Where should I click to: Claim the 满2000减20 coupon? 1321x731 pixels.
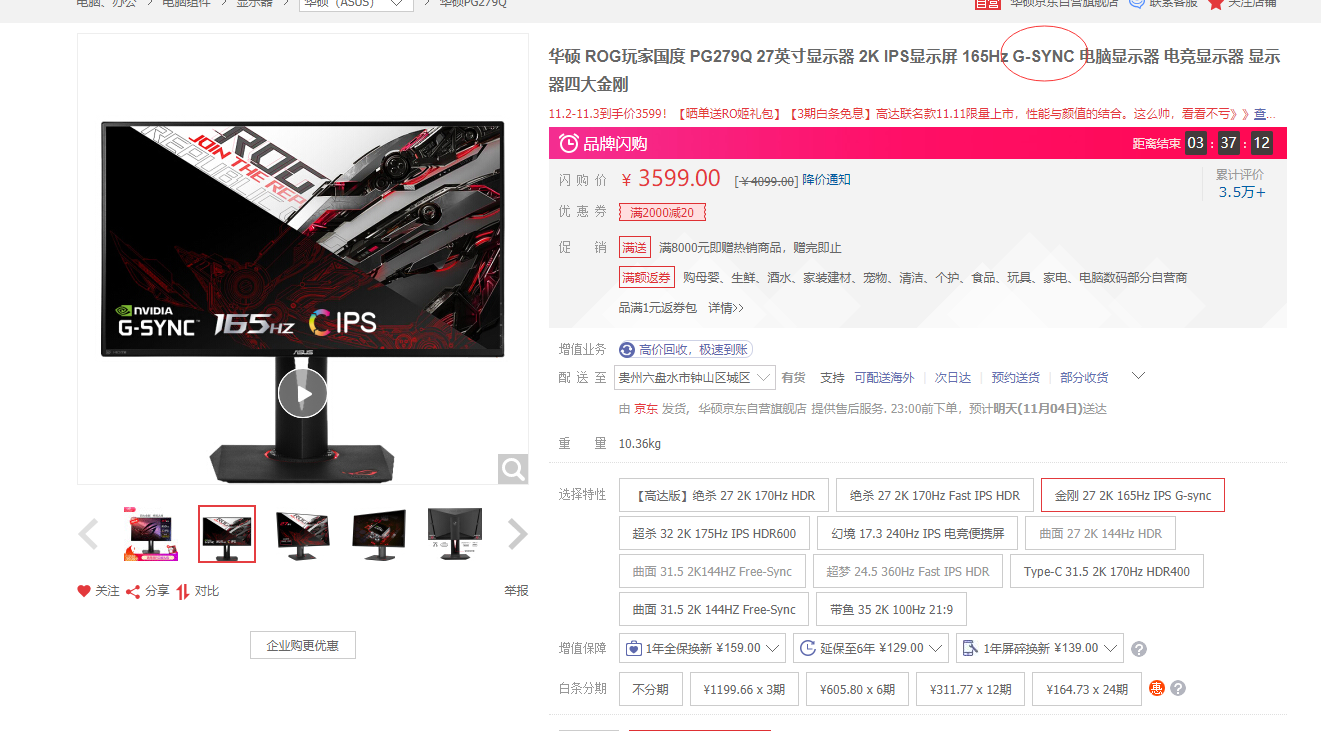click(662, 212)
